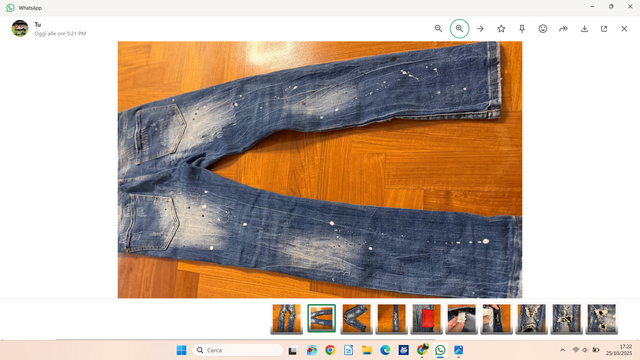This screenshot has height=360, width=640.
Task: Zoom out of the jeans photo
Action: [438, 29]
